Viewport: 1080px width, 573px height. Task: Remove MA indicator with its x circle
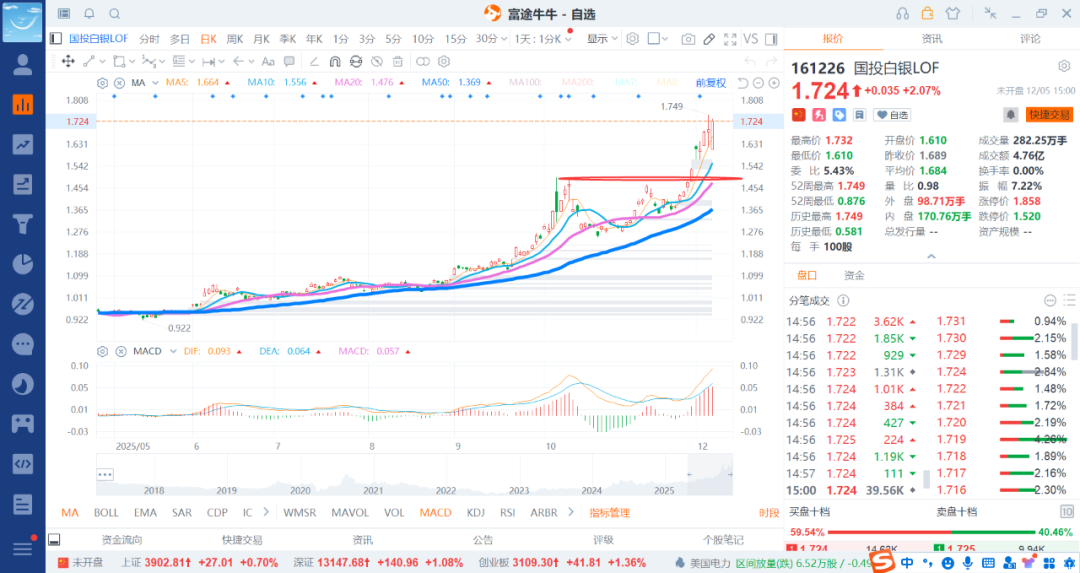(x=119, y=83)
